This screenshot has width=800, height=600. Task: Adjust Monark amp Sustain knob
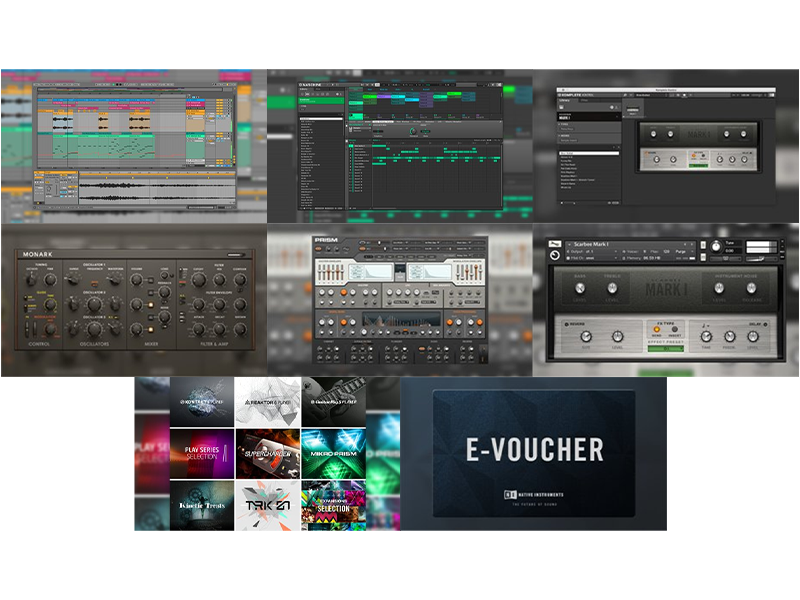(240, 330)
